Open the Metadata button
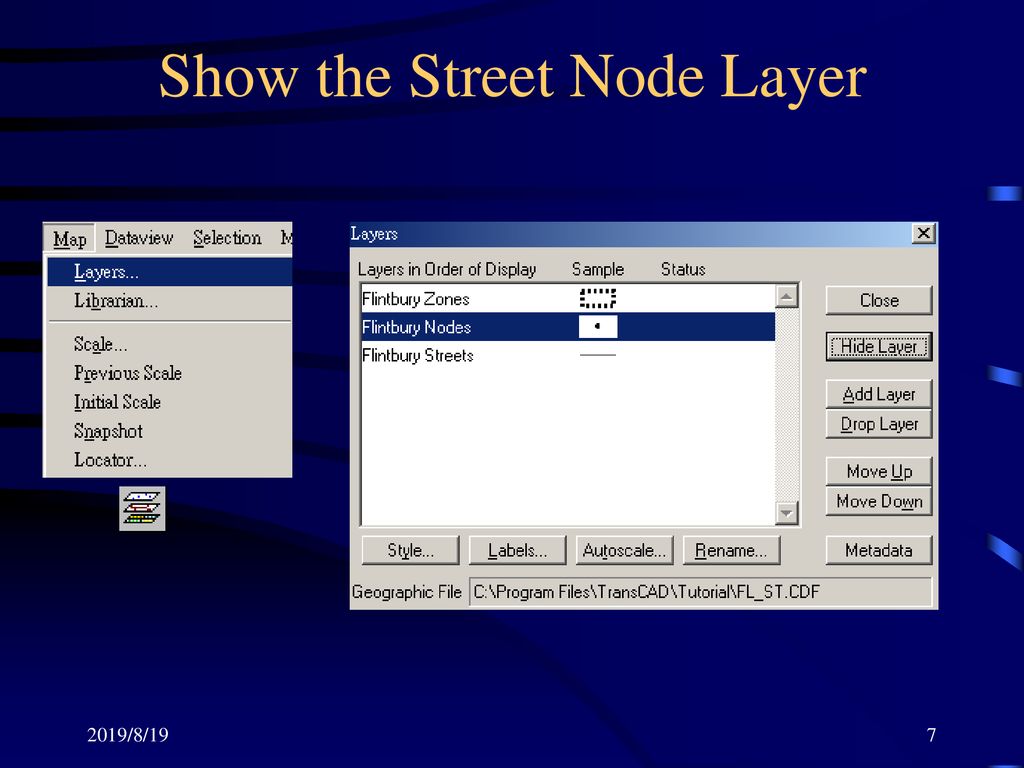This screenshot has height=768, width=1024. tap(879, 550)
